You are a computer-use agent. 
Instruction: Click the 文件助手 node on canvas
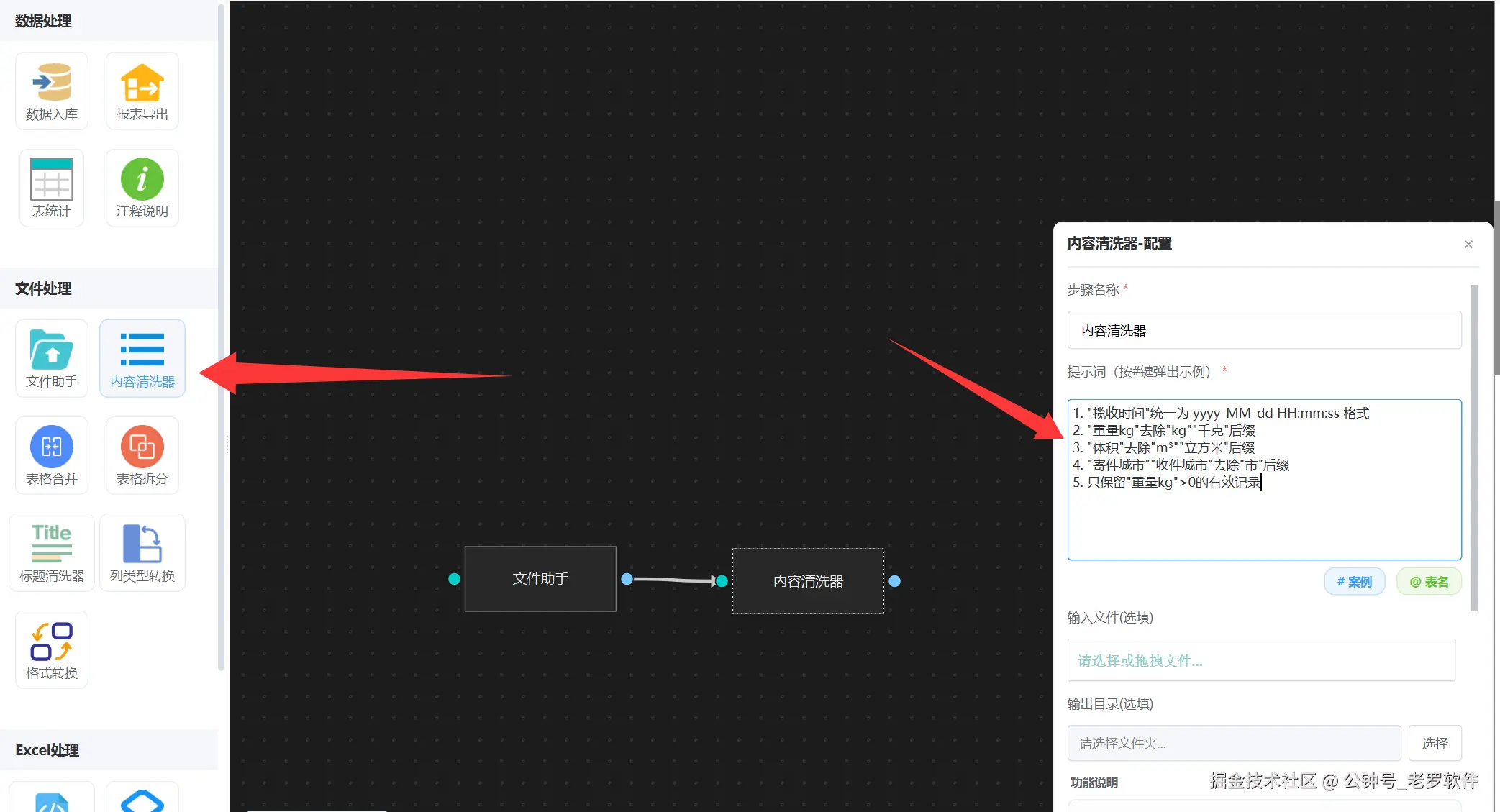pos(540,579)
